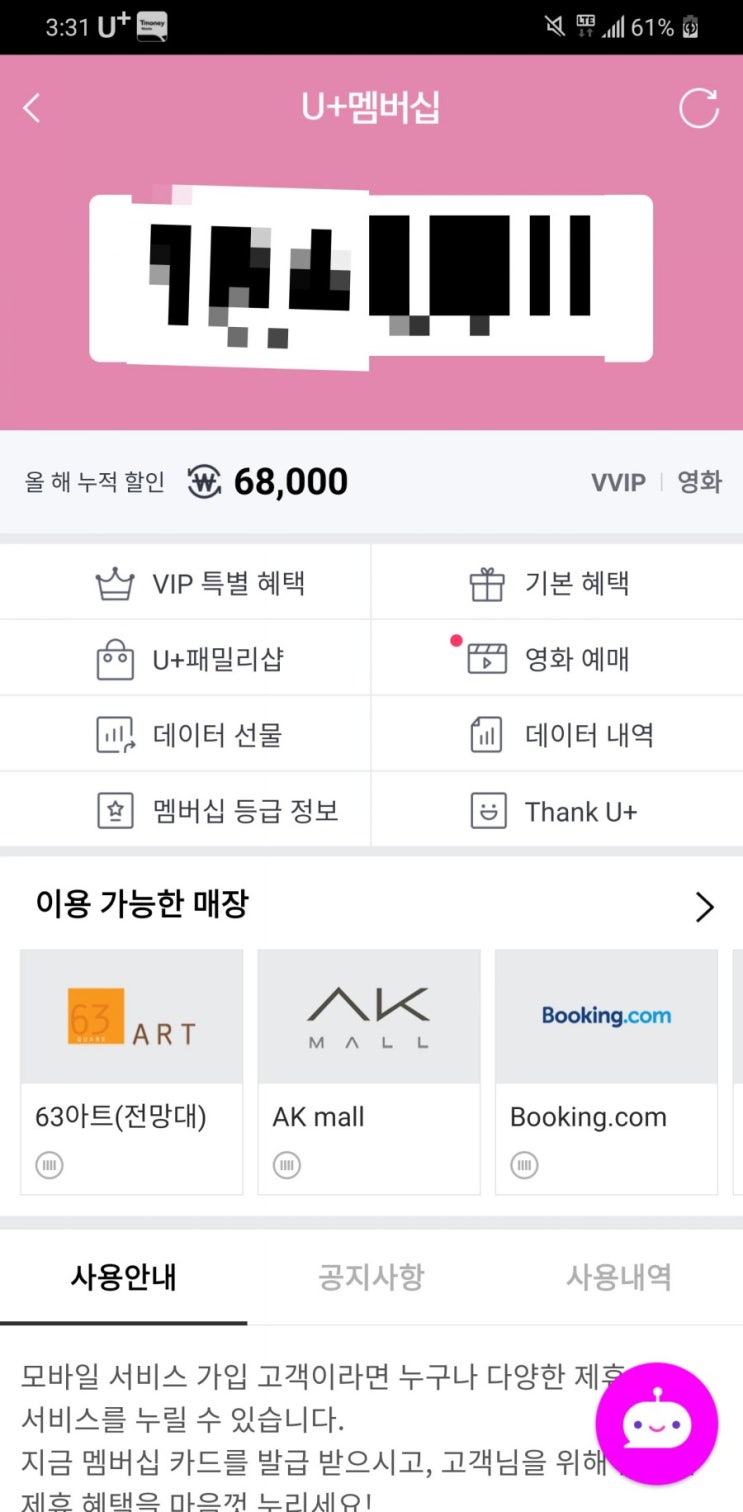Expand 이용 가능한 매장 full store list
Screen dimensions: 743x1512
705,907
